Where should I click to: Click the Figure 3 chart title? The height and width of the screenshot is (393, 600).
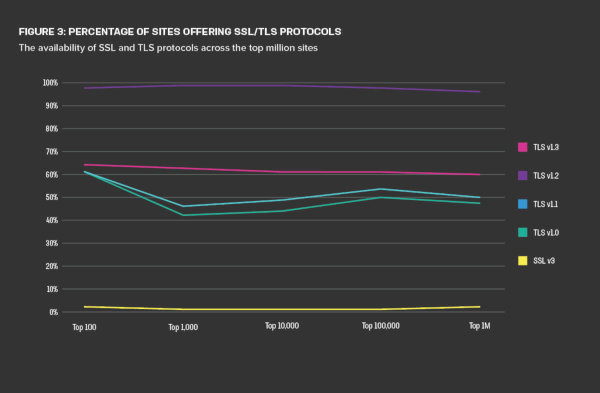[180, 32]
